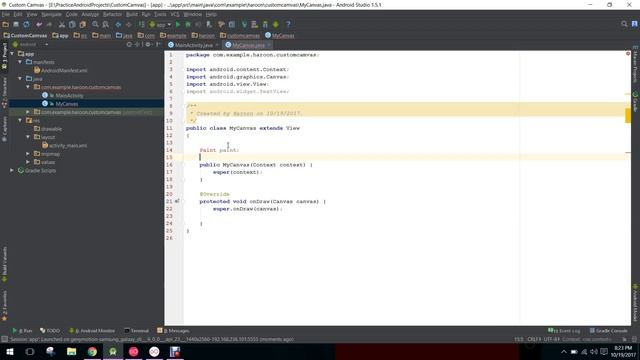Toggle the Project tool window side tab
Screen dimensions: 640x360
click(x=4, y=56)
